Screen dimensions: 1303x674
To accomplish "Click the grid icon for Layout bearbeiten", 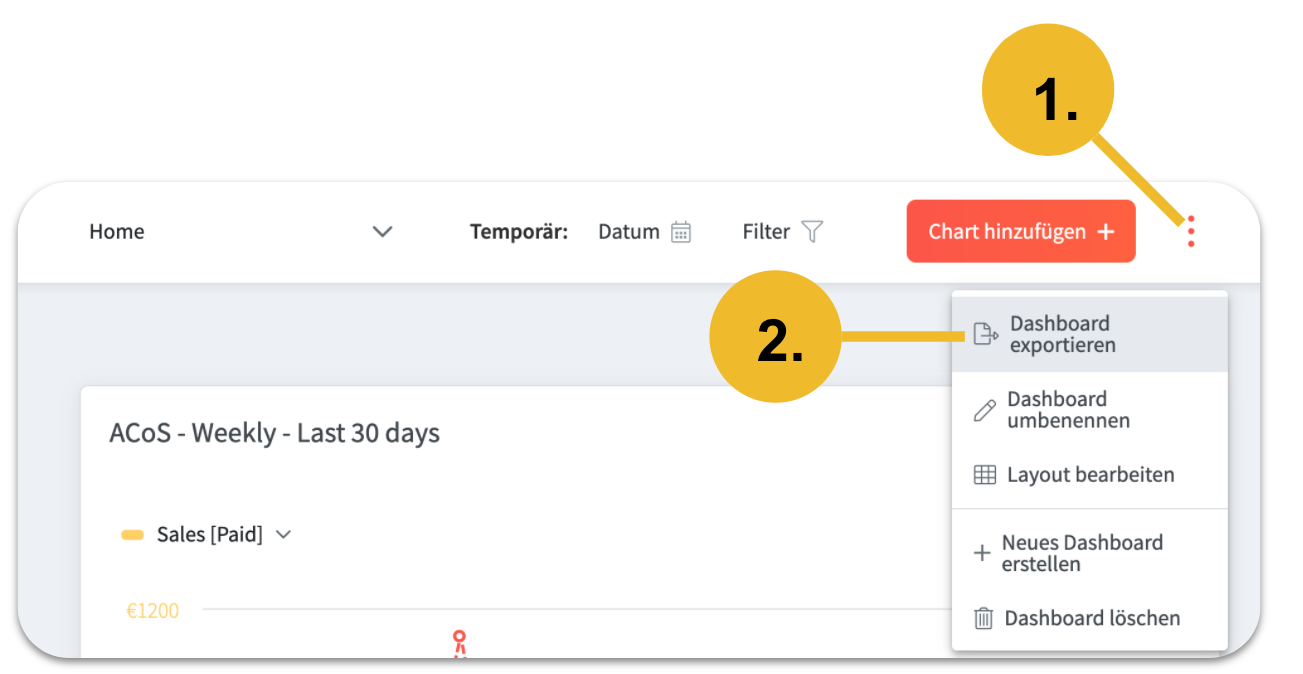I will click(984, 475).
